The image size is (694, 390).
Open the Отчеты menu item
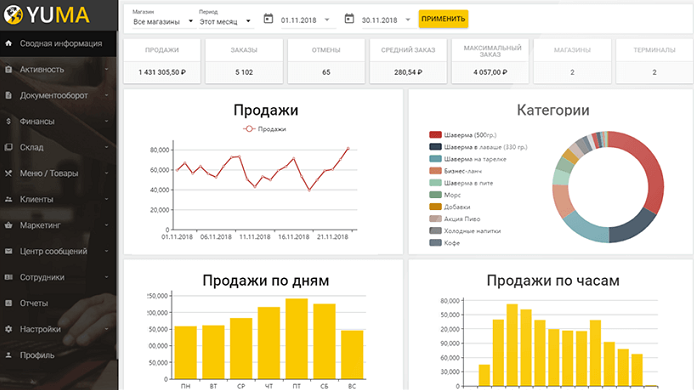[x=58, y=303]
